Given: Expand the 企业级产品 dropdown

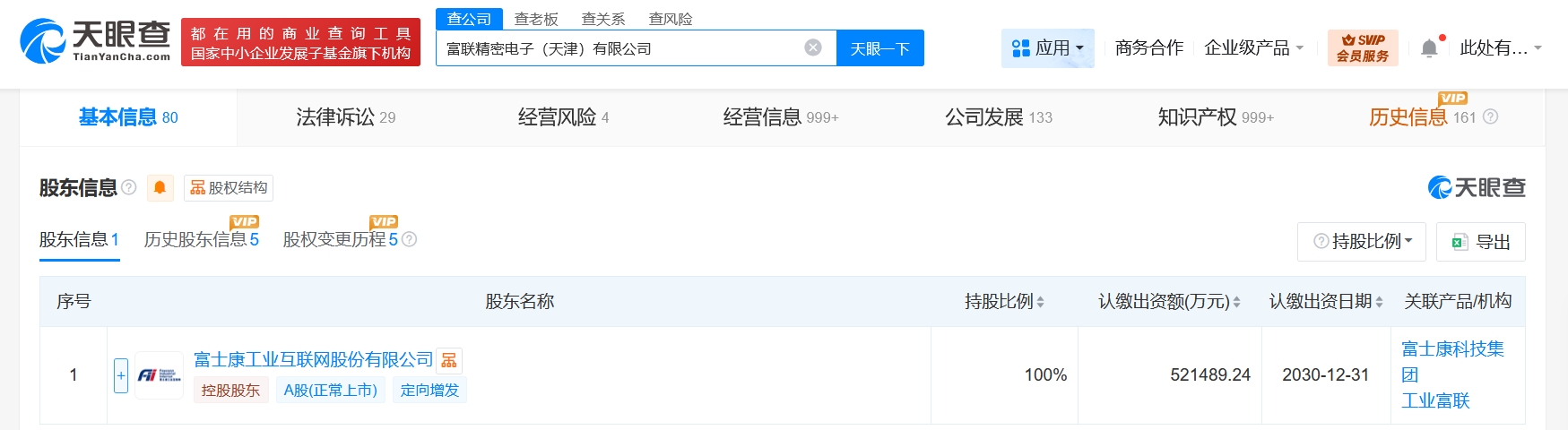Looking at the screenshot, I should point(1253,47).
